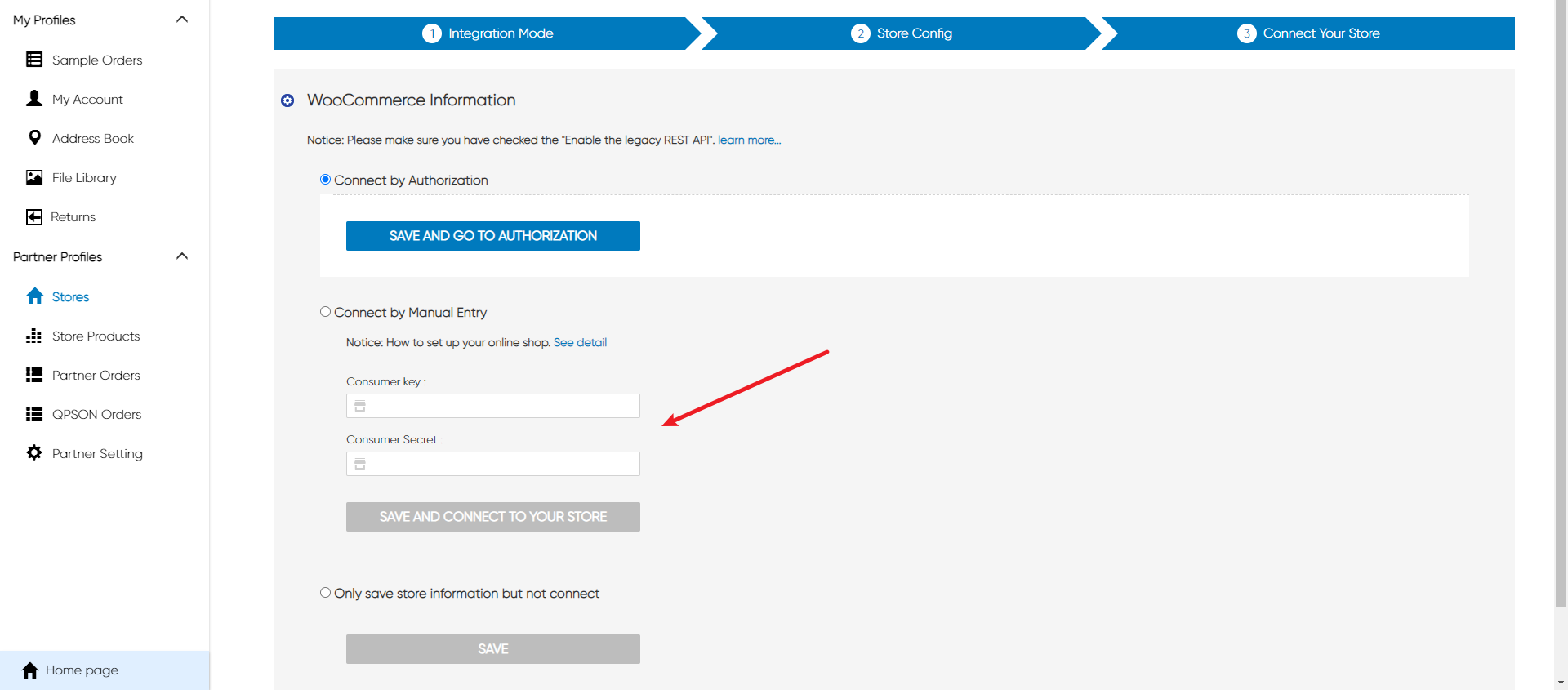Click the Sample Orders list icon
Image resolution: width=1568 pixels, height=690 pixels.
[x=34, y=60]
